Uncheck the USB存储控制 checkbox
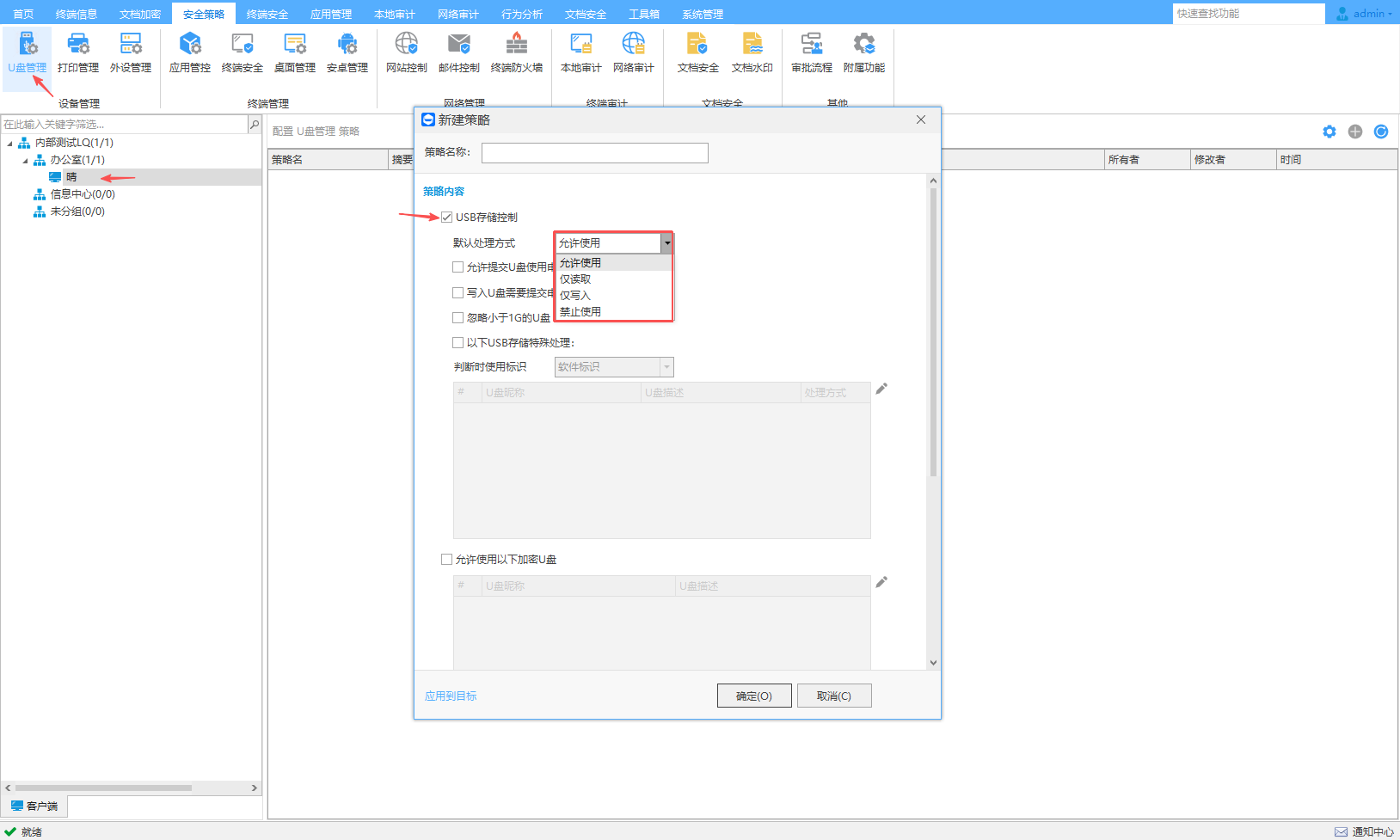This screenshot has width=1400, height=840. click(447, 218)
